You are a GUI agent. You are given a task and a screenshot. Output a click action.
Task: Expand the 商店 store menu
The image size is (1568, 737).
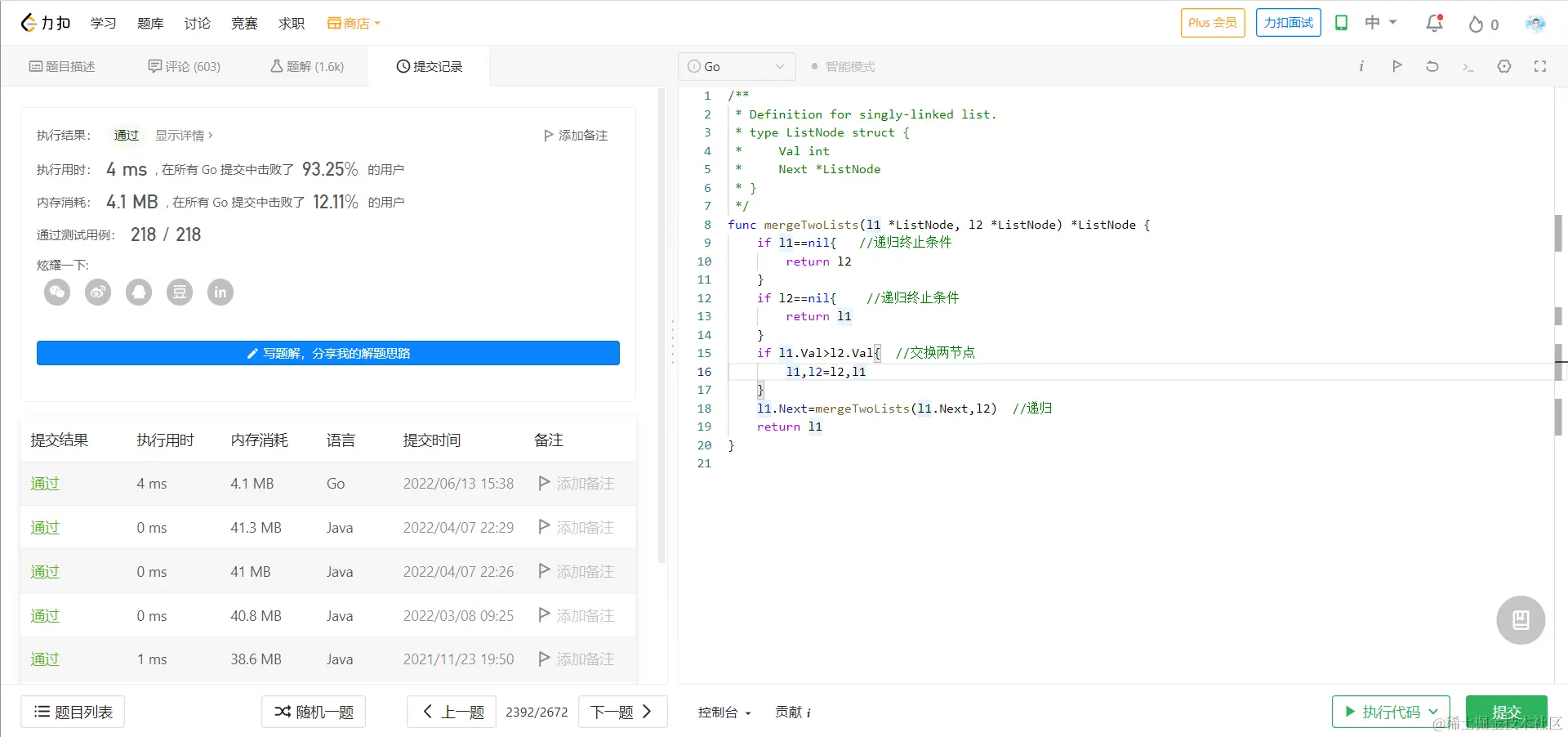(x=354, y=24)
